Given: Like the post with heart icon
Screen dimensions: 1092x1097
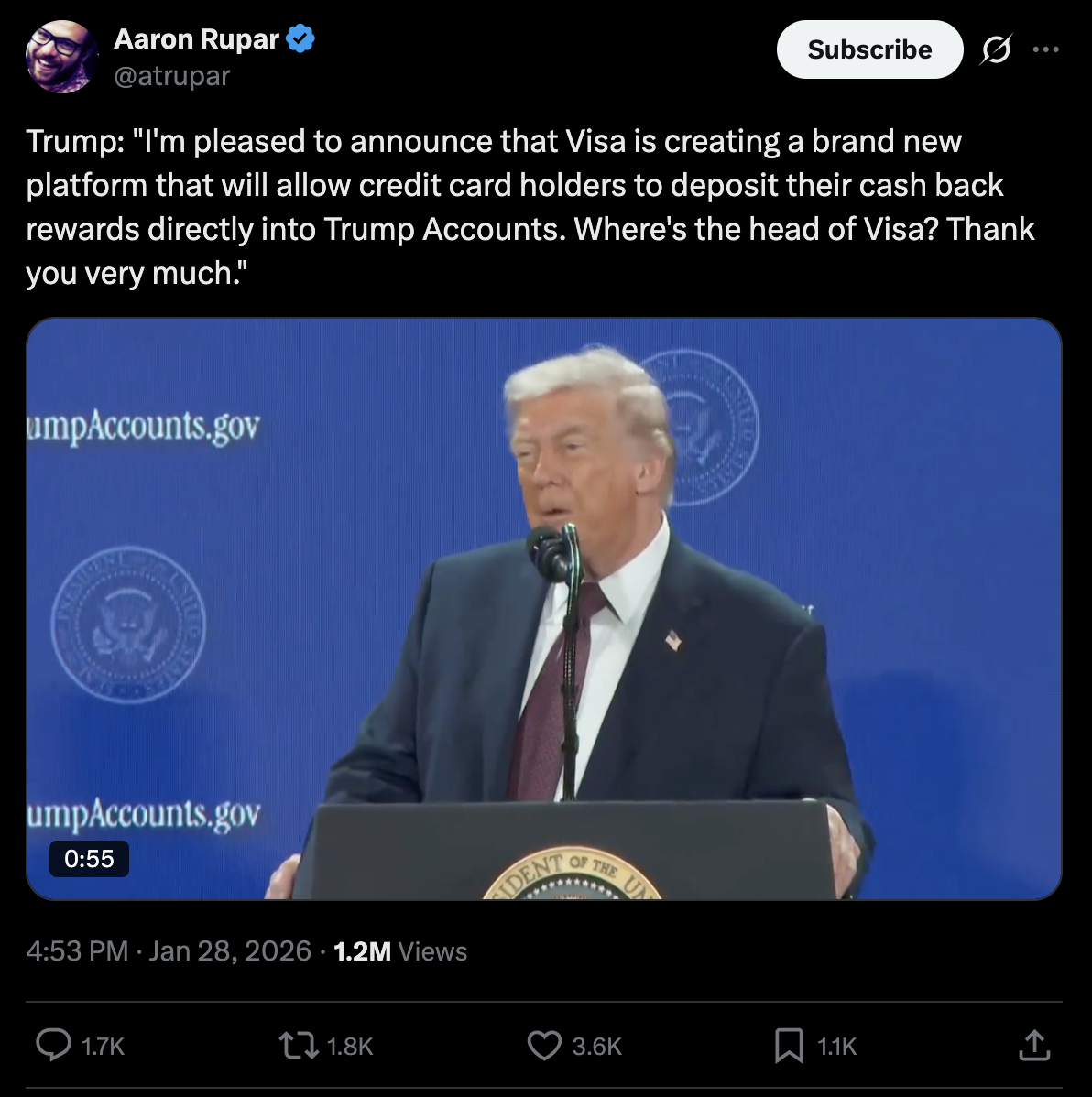Looking at the screenshot, I should pyautogui.click(x=544, y=1046).
